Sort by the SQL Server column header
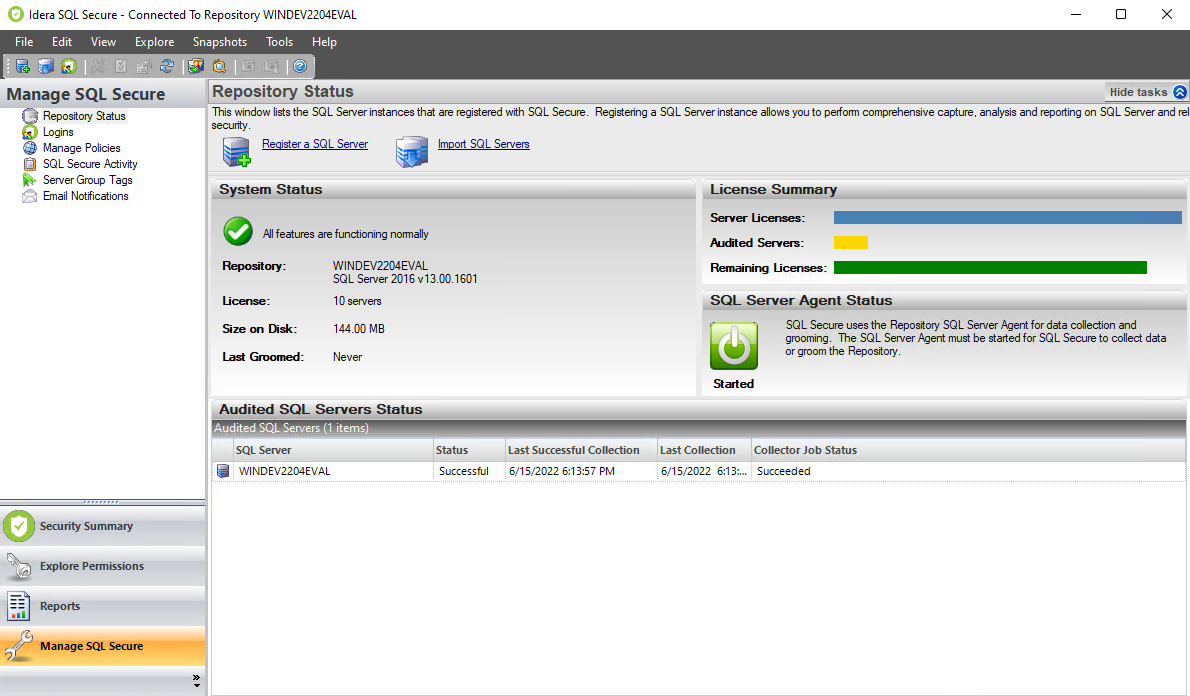Screen dimensions: 1190x696 click(332, 450)
